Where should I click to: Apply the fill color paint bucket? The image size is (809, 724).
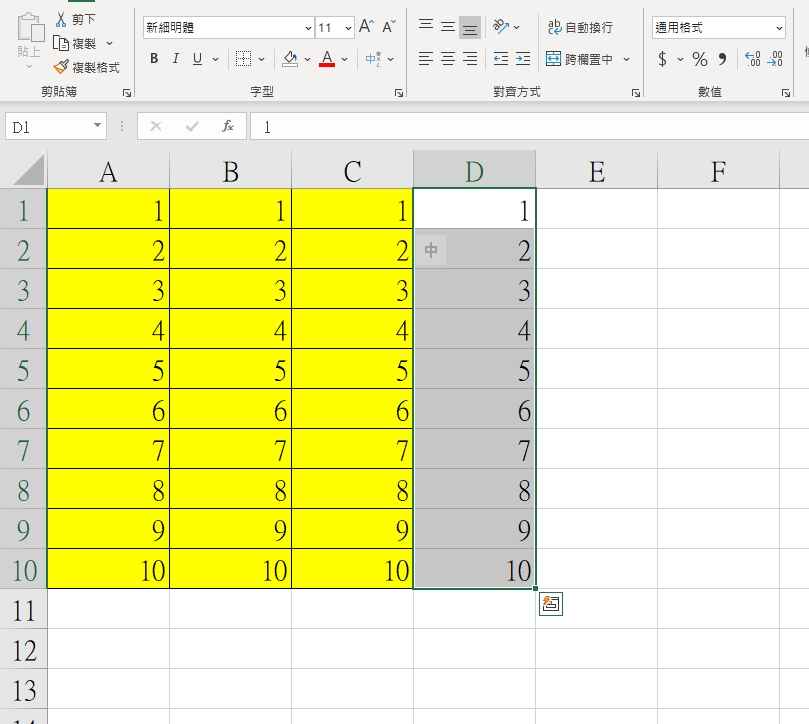[290, 59]
